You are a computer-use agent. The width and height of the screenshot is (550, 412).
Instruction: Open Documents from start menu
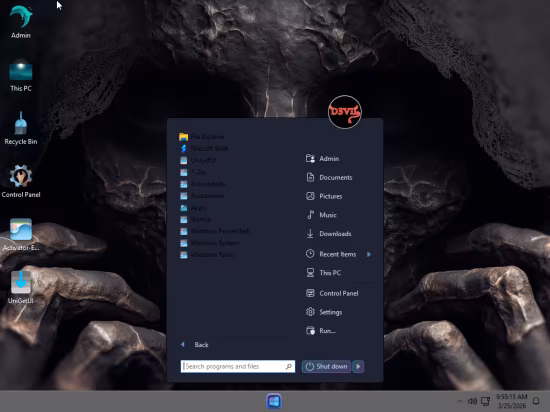[x=329, y=177]
